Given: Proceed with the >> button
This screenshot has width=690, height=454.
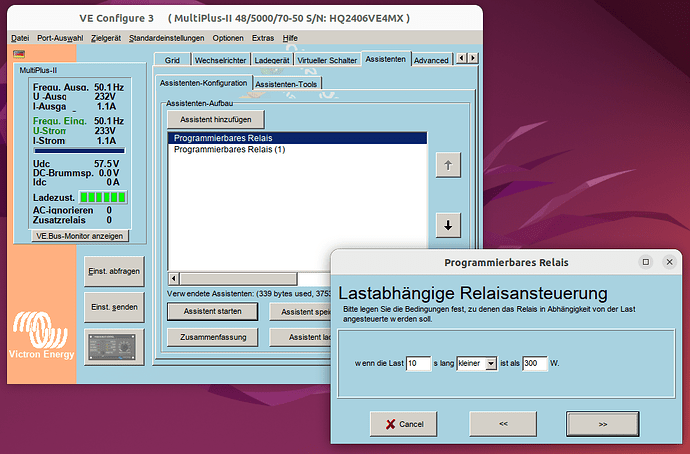Looking at the screenshot, I should [x=602, y=424].
